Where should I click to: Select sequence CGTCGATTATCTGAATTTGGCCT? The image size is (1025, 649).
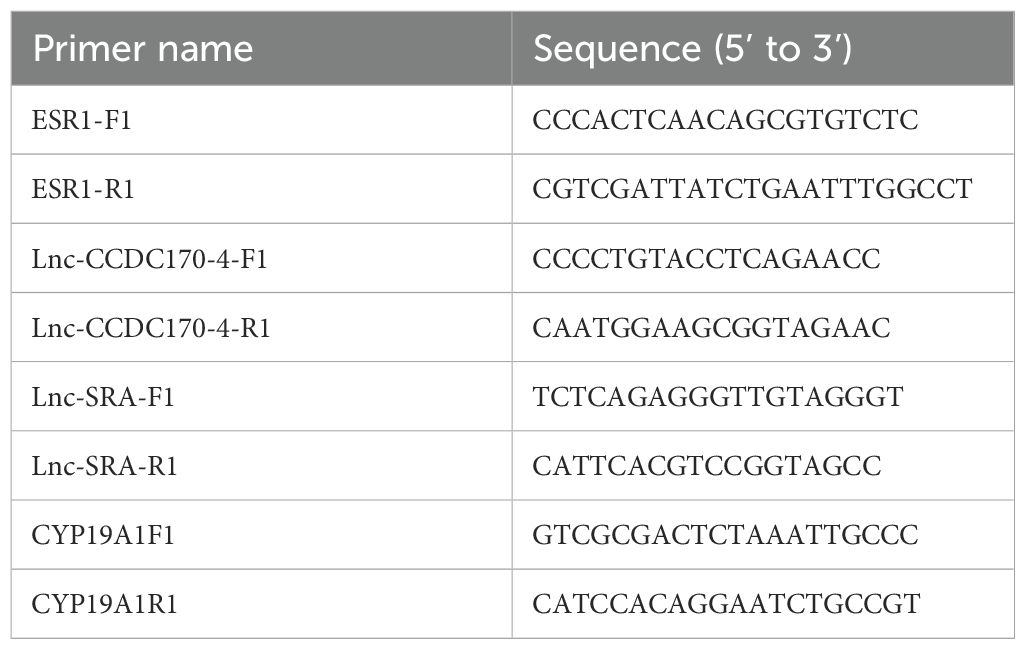pyautogui.click(x=752, y=190)
